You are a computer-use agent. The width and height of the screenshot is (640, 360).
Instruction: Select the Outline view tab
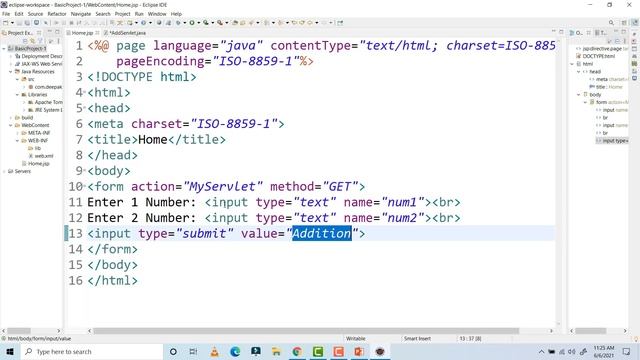coord(578,33)
